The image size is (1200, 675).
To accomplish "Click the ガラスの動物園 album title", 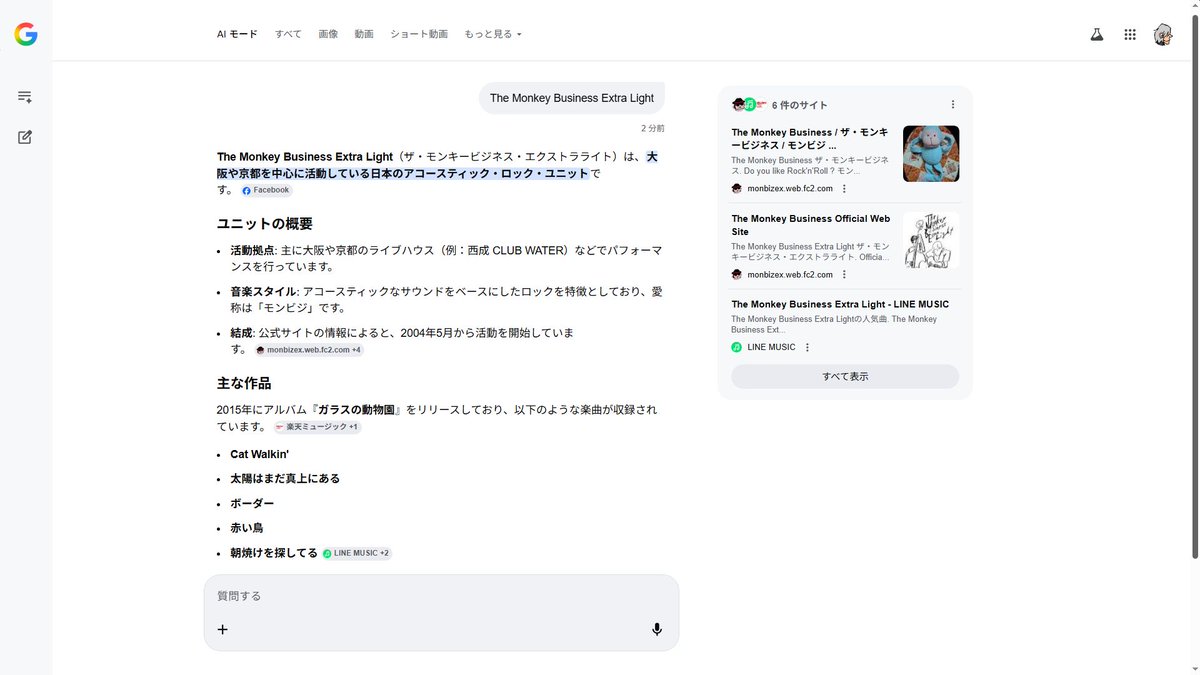I will (358, 410).
